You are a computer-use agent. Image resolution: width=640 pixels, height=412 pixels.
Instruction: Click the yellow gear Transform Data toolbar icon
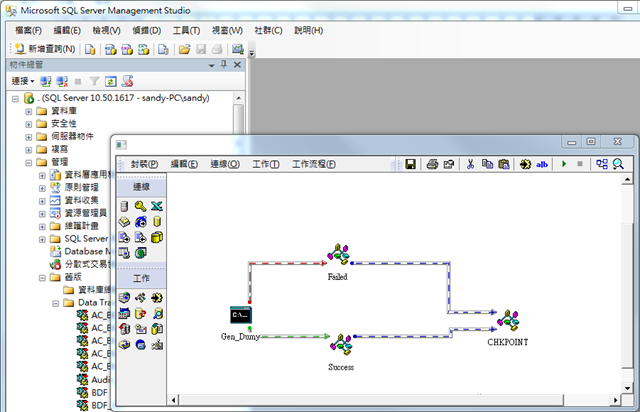coord(525,164)
